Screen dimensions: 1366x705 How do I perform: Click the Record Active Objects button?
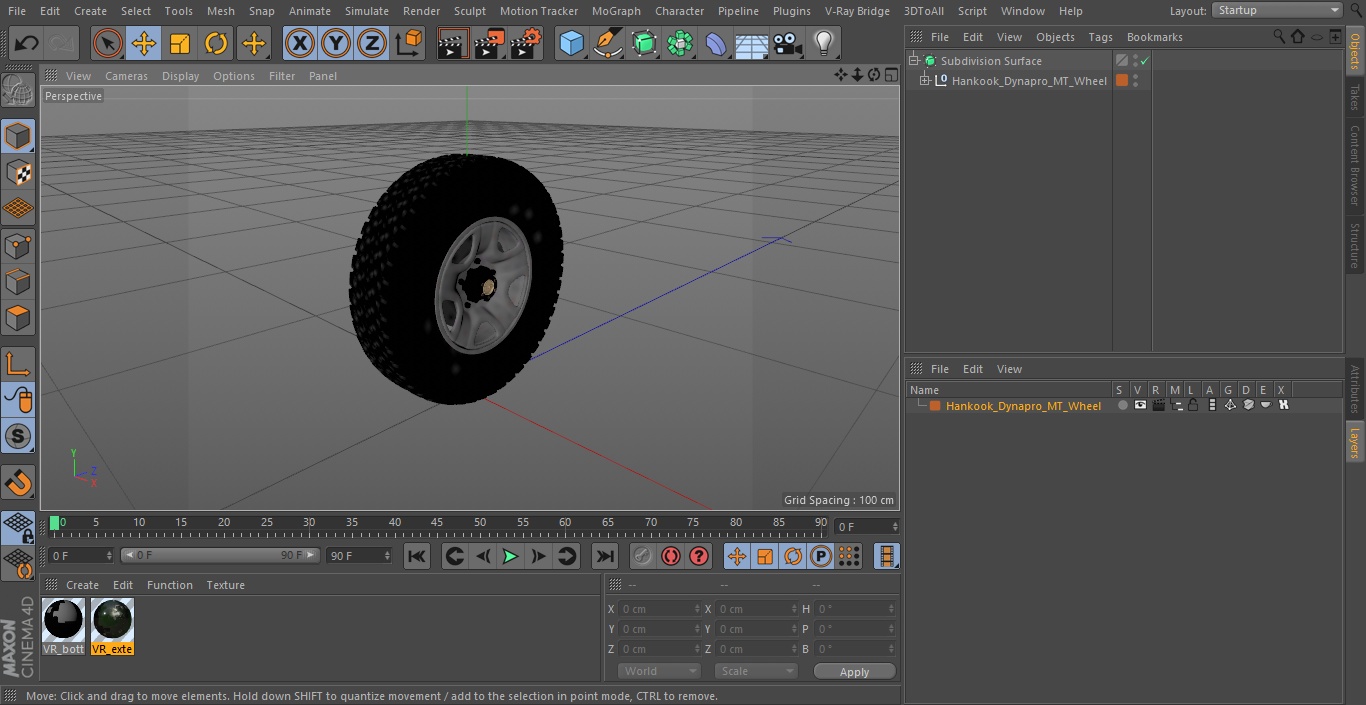pos(643,556)
